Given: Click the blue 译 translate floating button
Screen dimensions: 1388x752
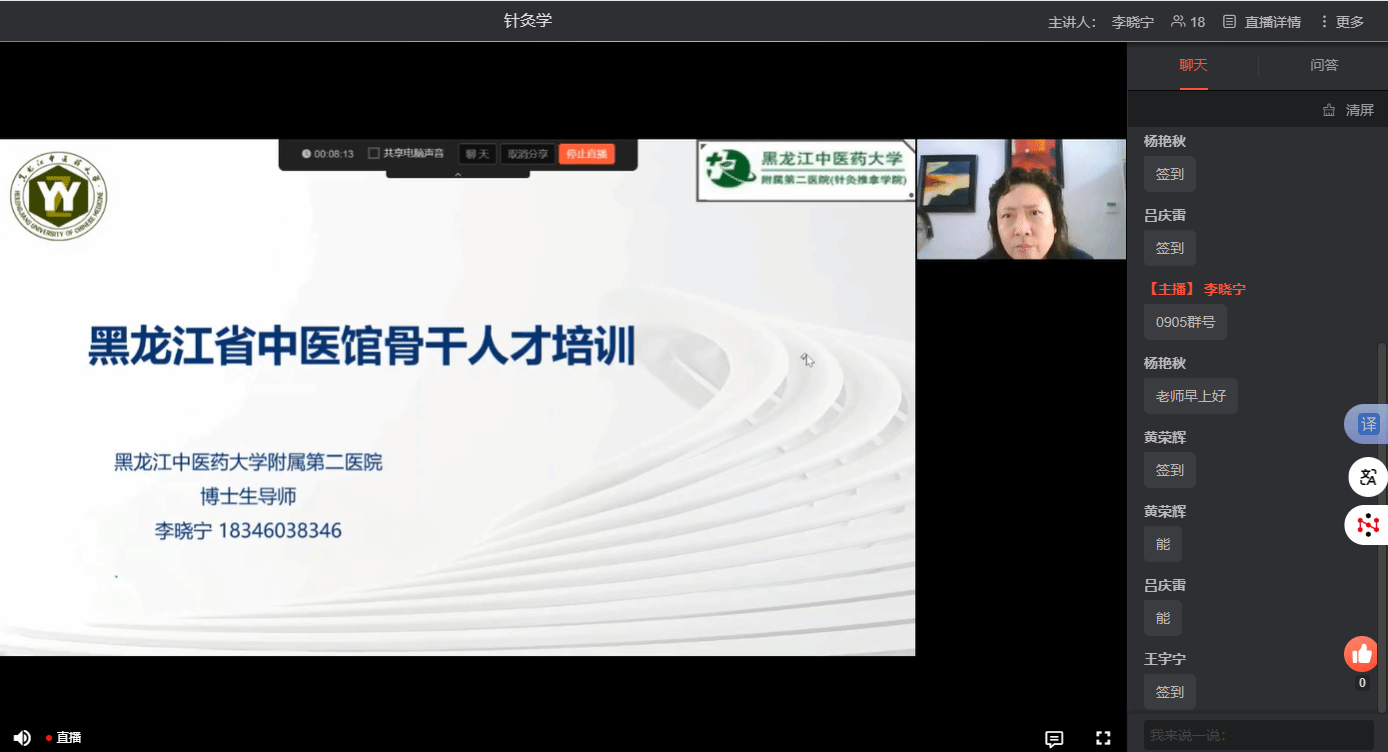Looking at the screenshot, I should (1367, 424).
